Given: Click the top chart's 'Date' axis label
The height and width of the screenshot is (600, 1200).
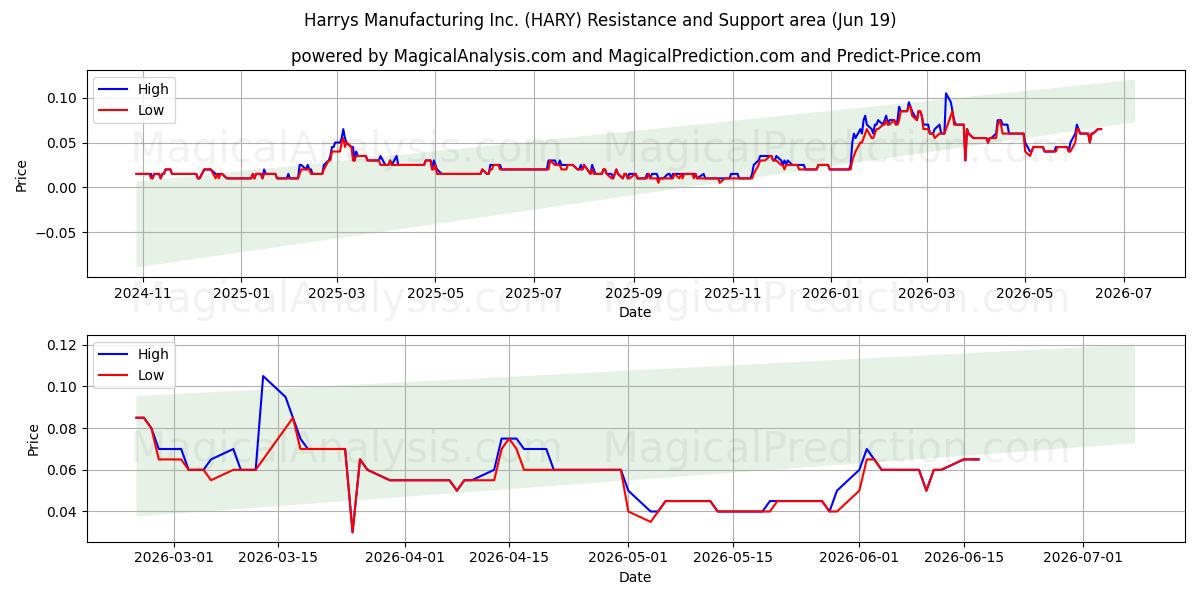Looking at the screenshot, I should click(x=635, y=312).
